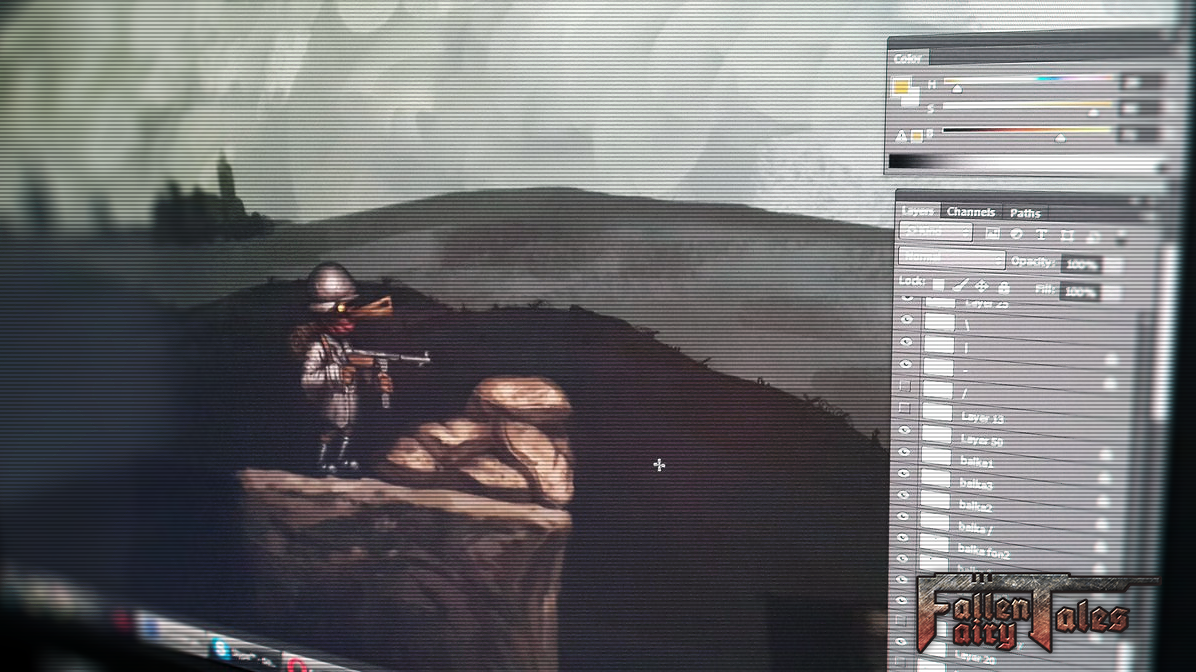The image size is (1196, 672).
Task: Click the thumbnail of the "/" layer
Action: click(938, 390)
